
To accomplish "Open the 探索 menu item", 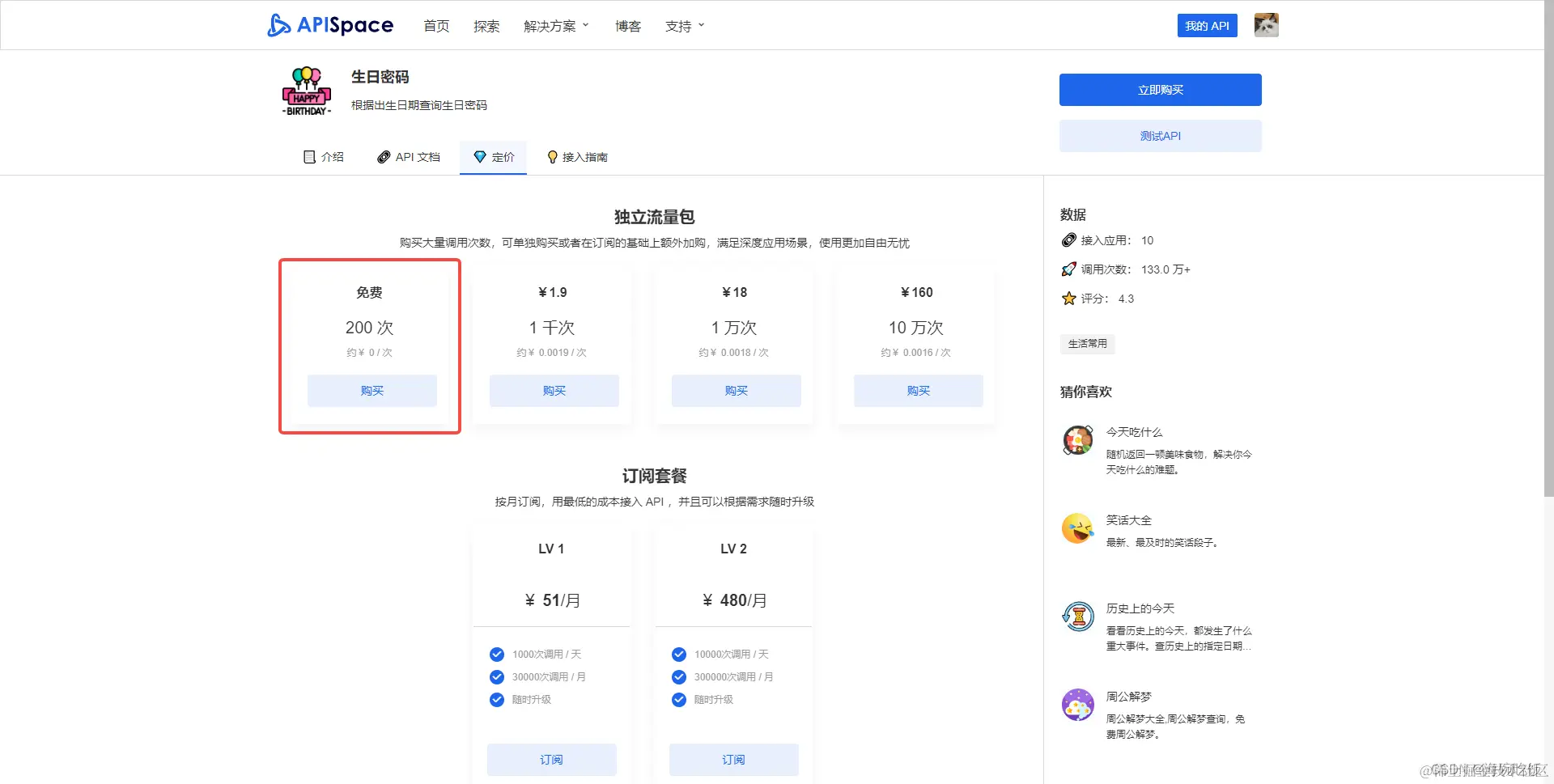I will click(x=486, y=25).
